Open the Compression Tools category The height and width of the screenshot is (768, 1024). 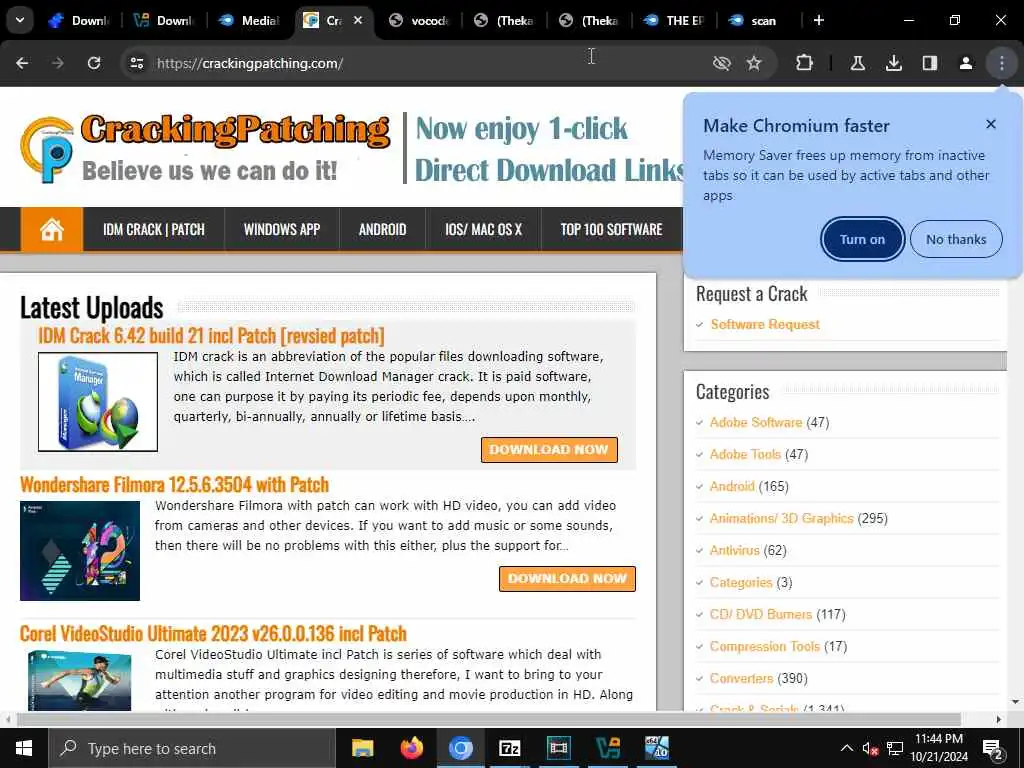(x=765, y=647)
